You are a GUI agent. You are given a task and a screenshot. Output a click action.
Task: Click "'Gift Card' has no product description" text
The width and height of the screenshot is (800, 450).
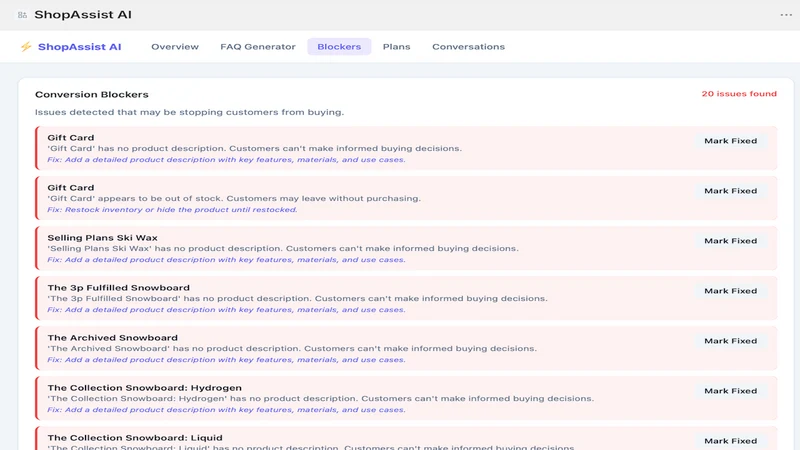[x=255, y=148]
